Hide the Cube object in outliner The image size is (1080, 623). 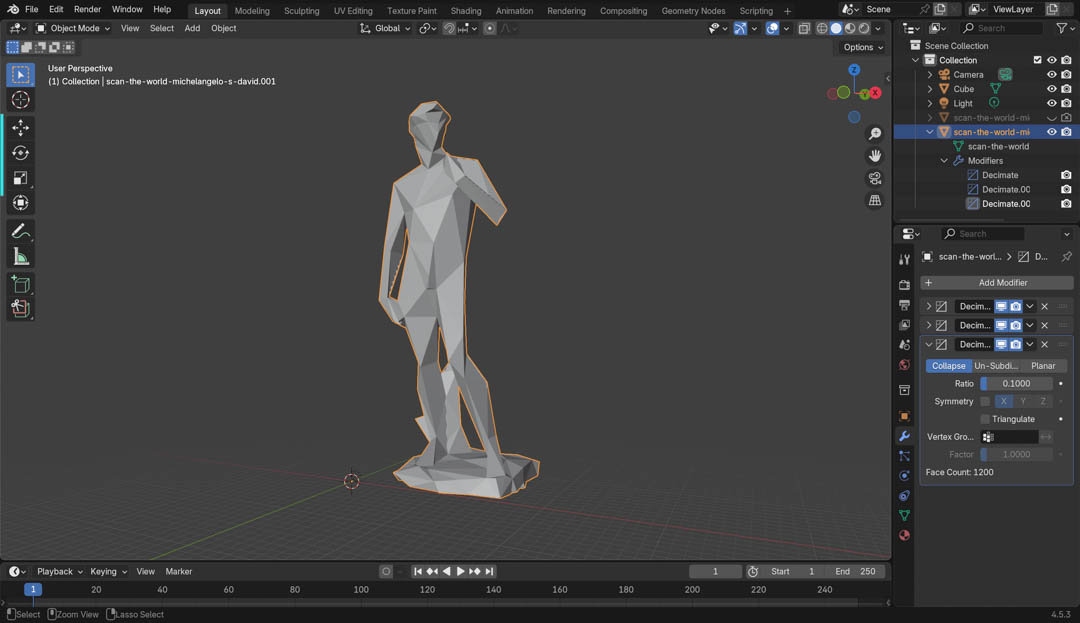(1051, 89)
